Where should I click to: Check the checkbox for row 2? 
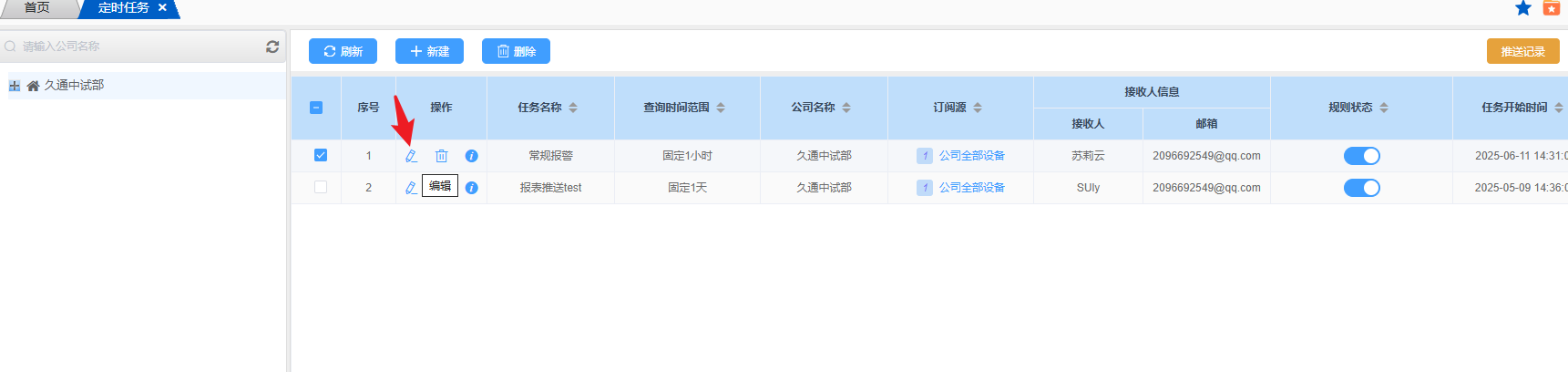click(x=321, y=187)
